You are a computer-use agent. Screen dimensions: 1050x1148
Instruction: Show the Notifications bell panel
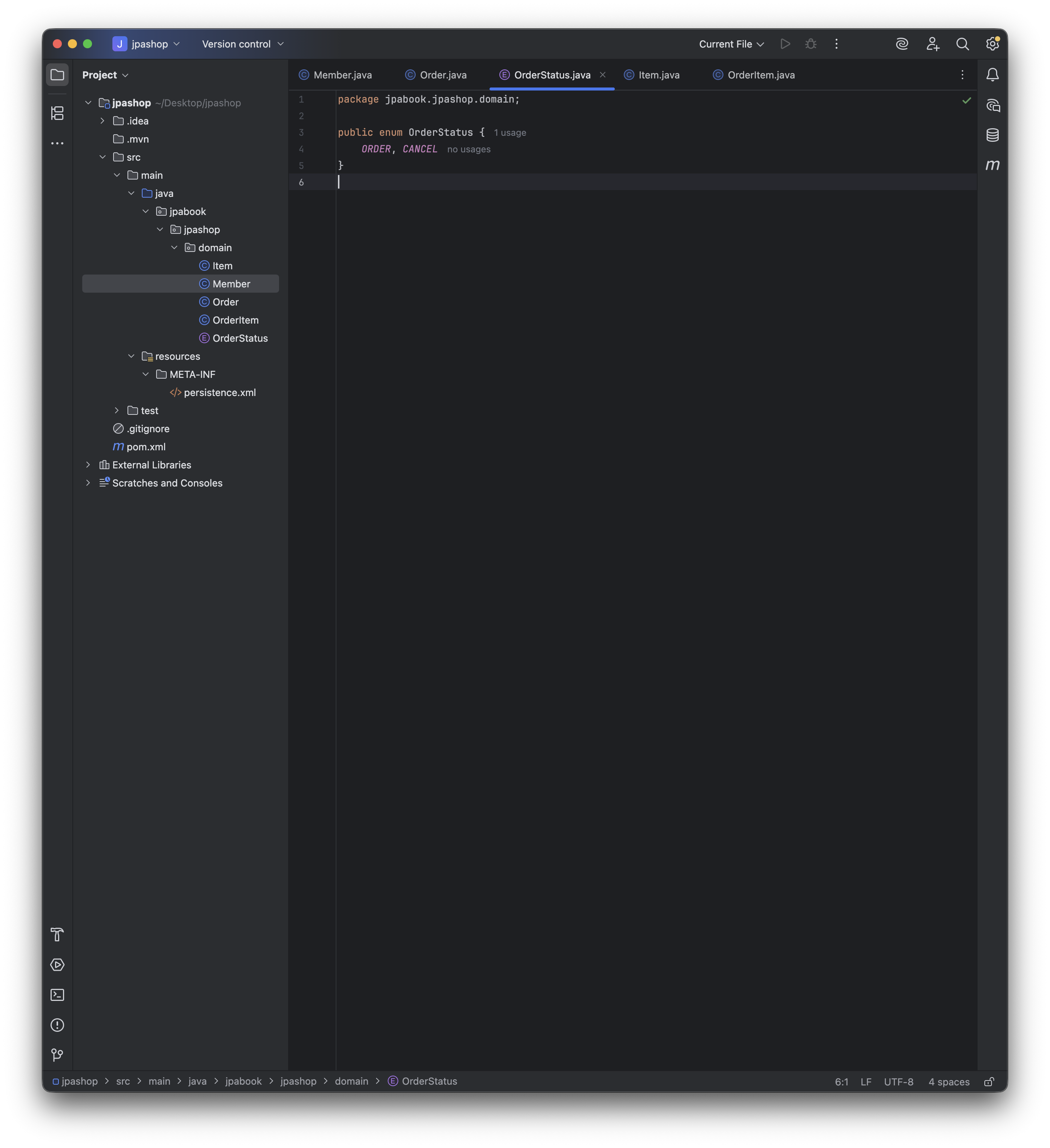993,75
